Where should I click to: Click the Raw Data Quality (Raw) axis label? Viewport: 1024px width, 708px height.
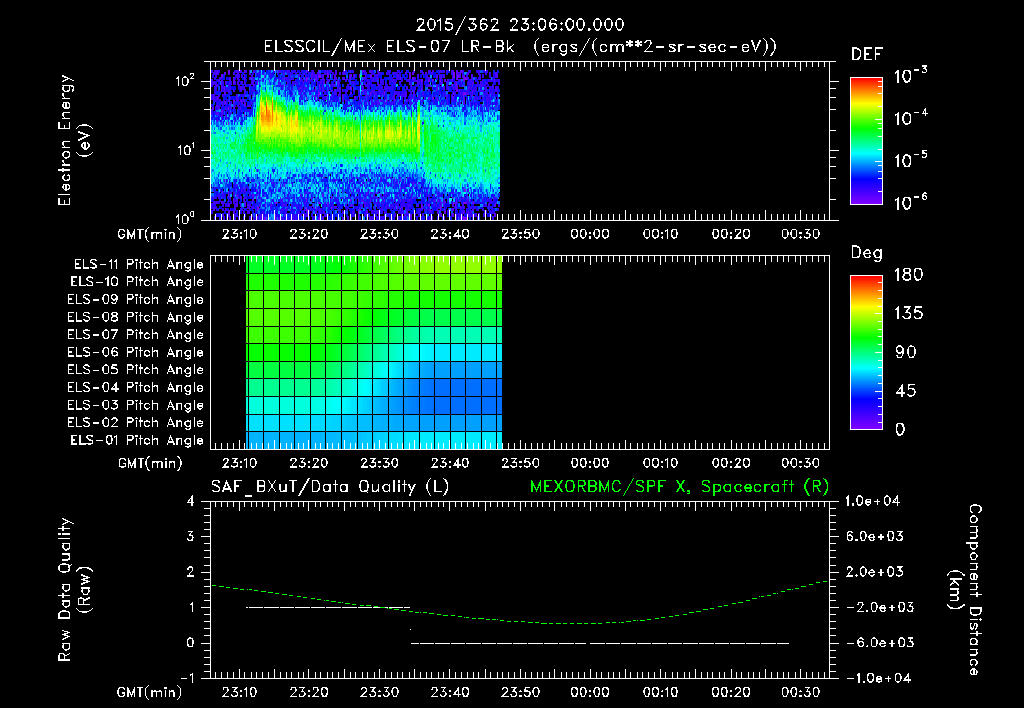point(74,590)
